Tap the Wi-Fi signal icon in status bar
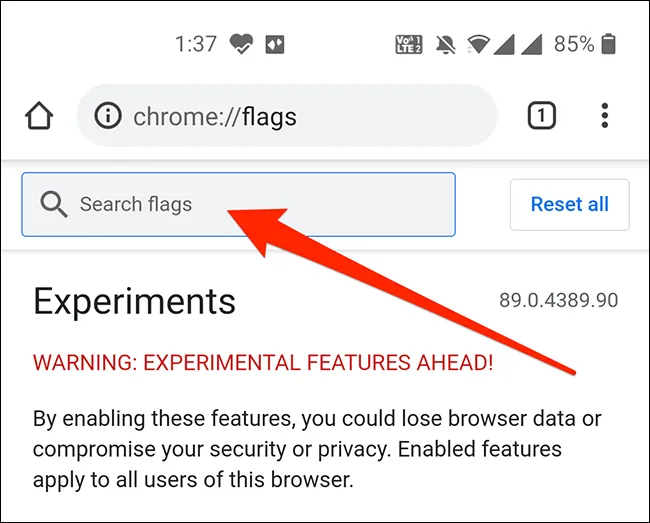 [x=480, y=44]
